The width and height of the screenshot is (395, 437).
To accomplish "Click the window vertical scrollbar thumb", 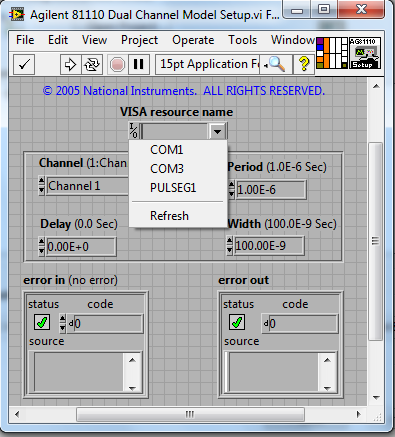I will point(376,241).
